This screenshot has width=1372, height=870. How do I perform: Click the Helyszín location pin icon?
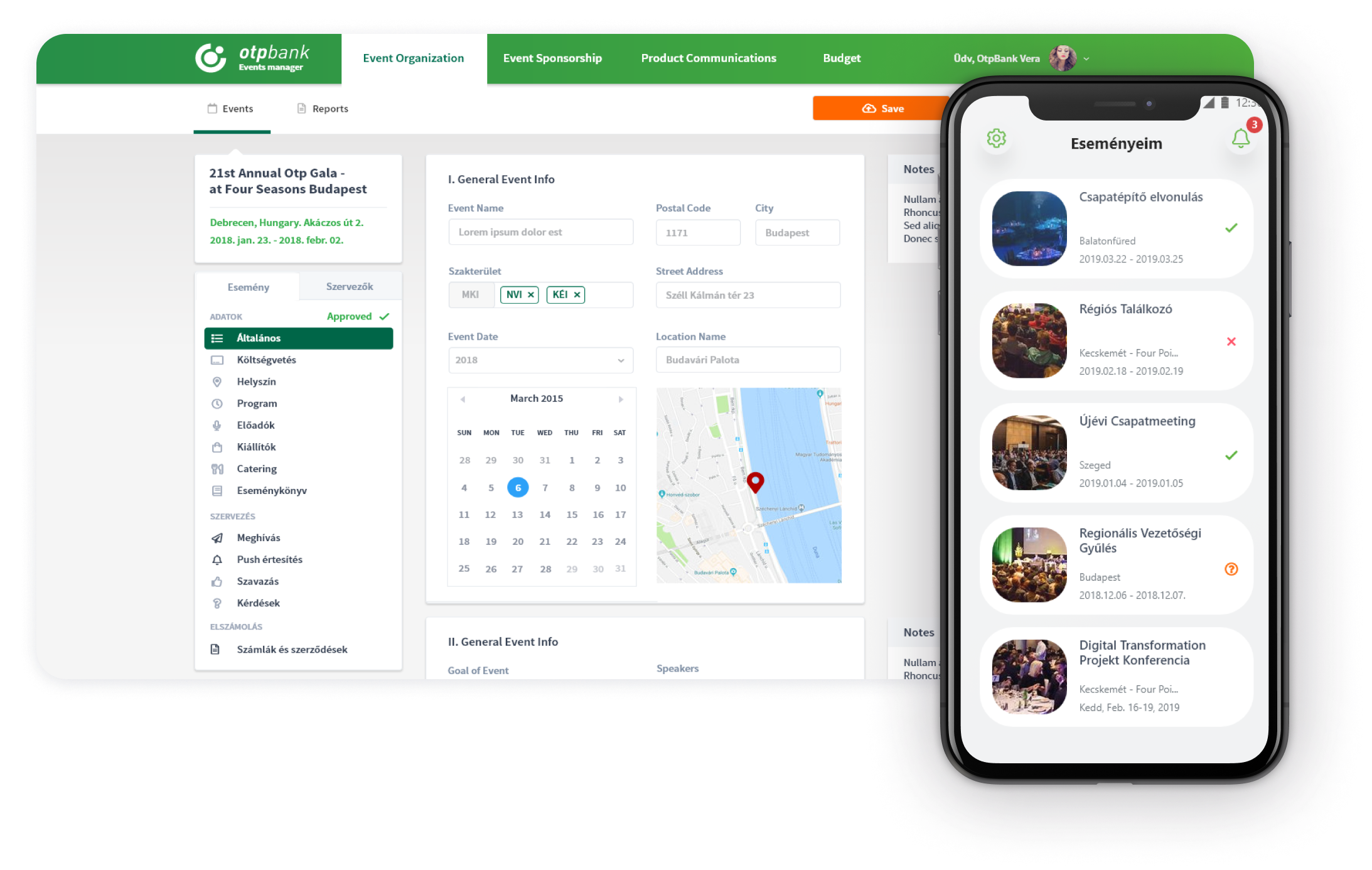217,382
